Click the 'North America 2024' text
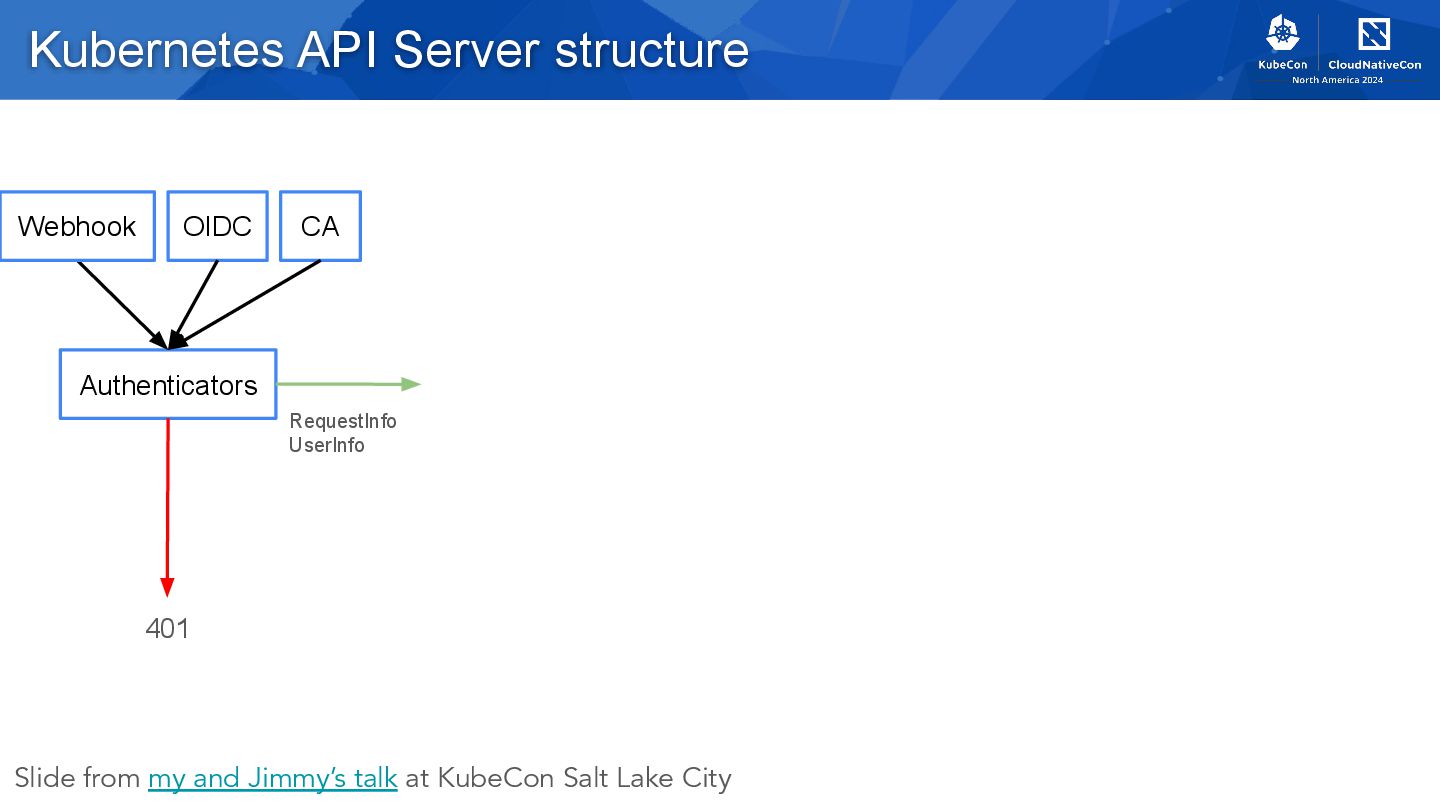 [1337, 80]
